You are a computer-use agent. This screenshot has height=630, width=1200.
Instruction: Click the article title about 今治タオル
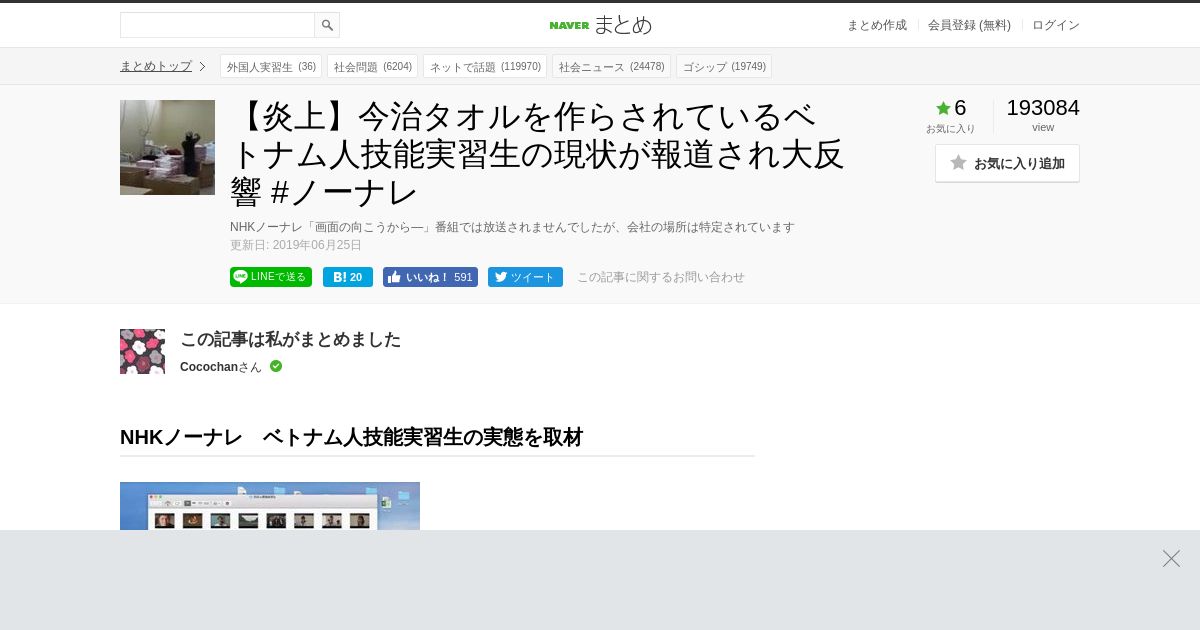point(538,153)
